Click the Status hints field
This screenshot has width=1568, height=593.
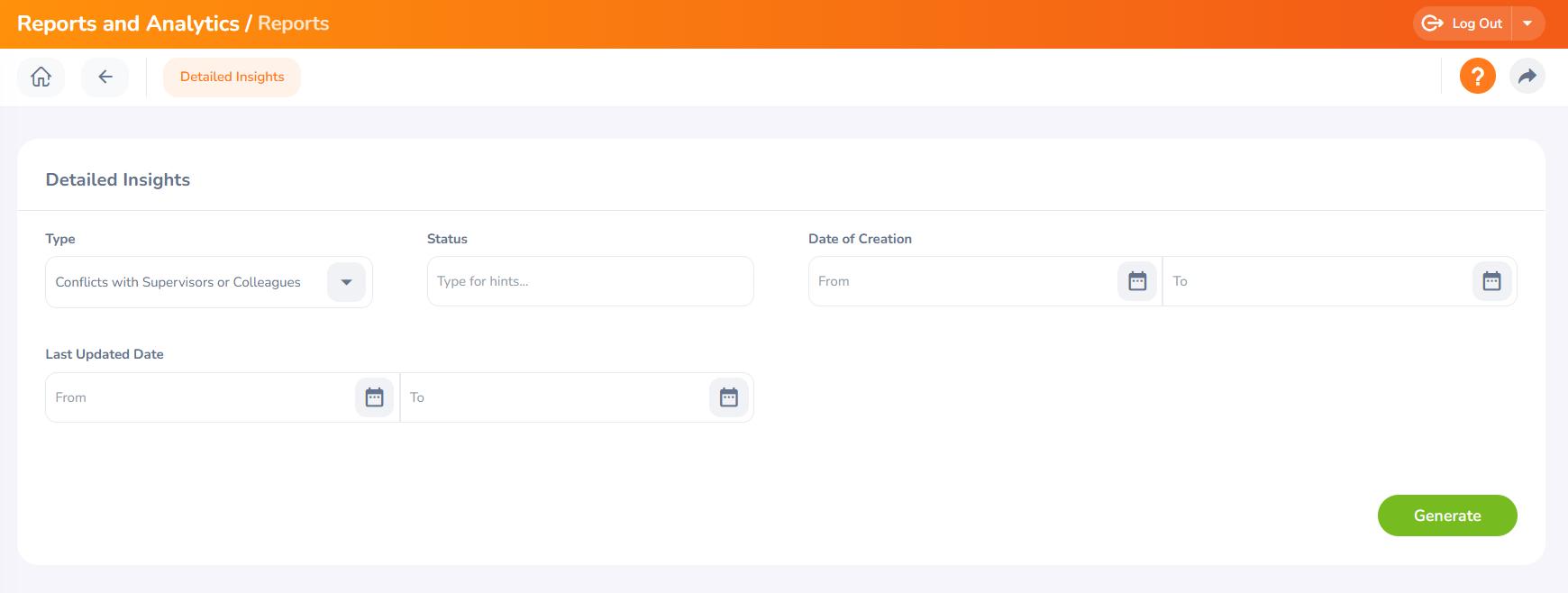click(x=590, y=281)
